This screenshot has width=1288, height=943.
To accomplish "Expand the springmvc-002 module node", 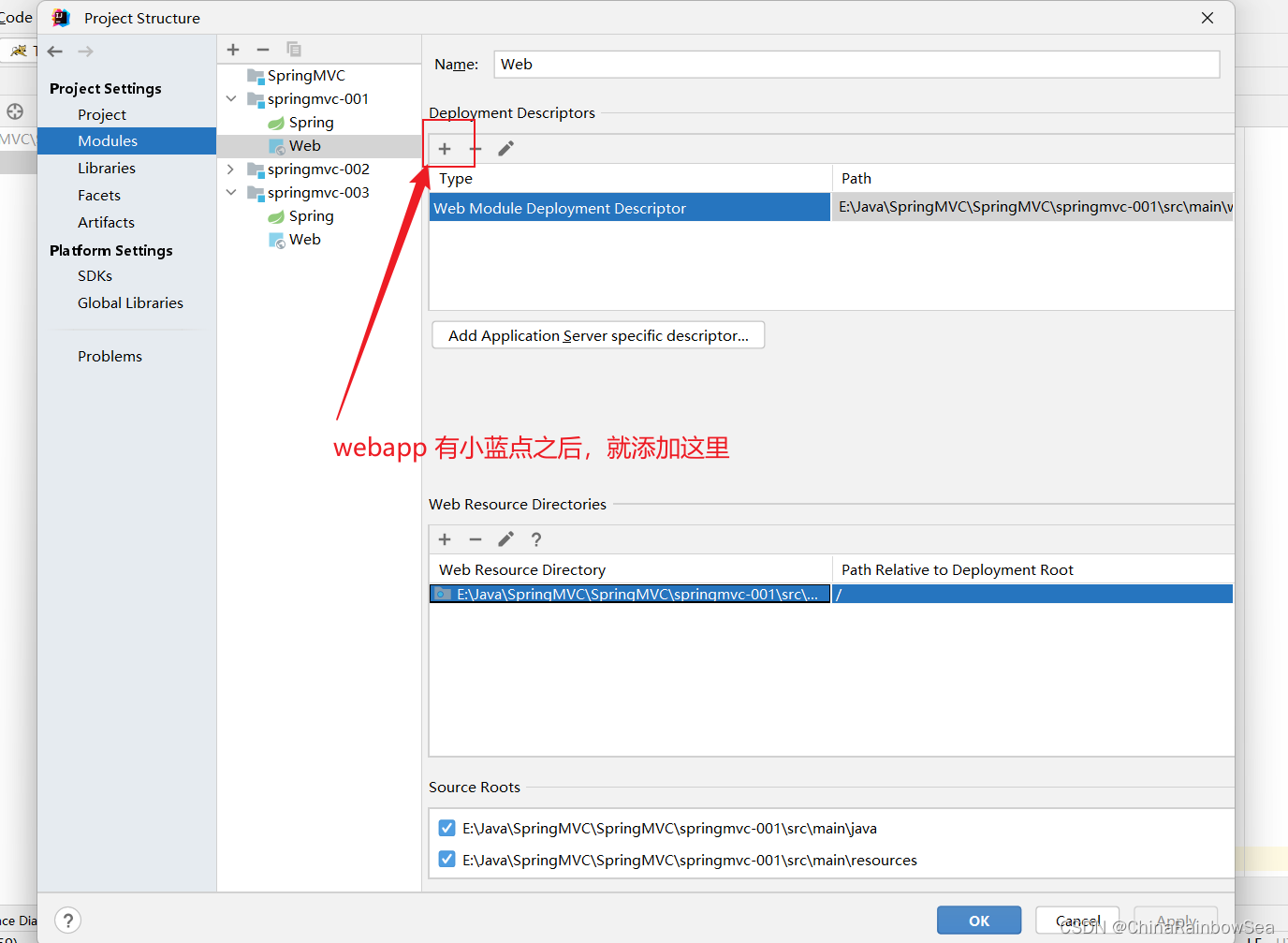I will tap(231, 169).
